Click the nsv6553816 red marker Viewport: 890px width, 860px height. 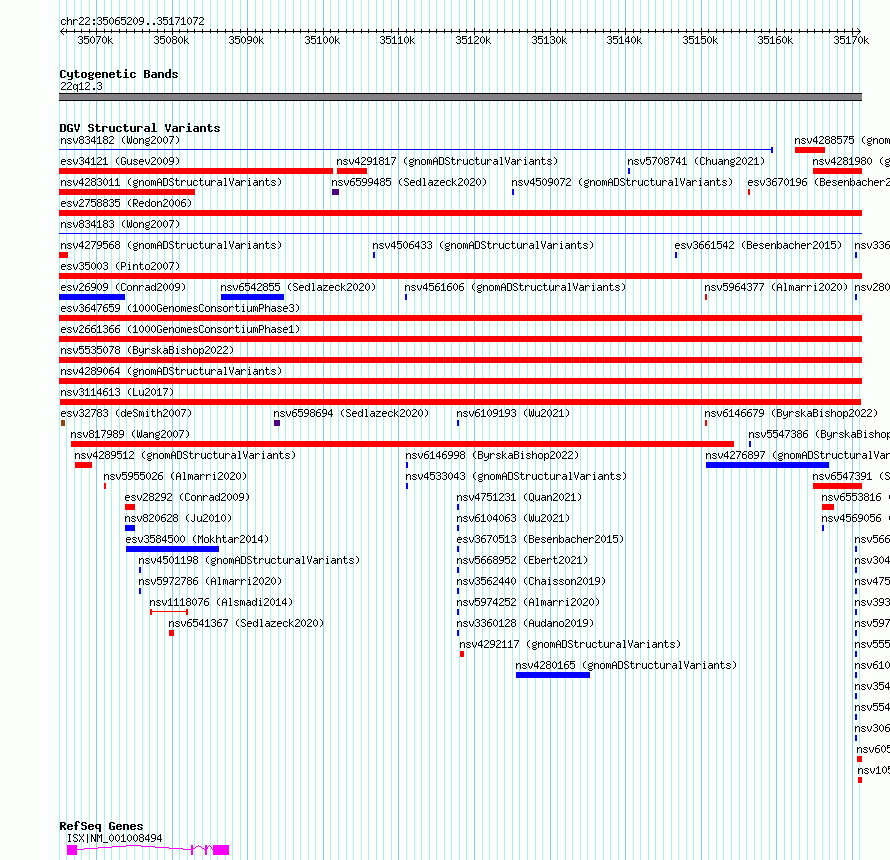[x=828, y=507]
